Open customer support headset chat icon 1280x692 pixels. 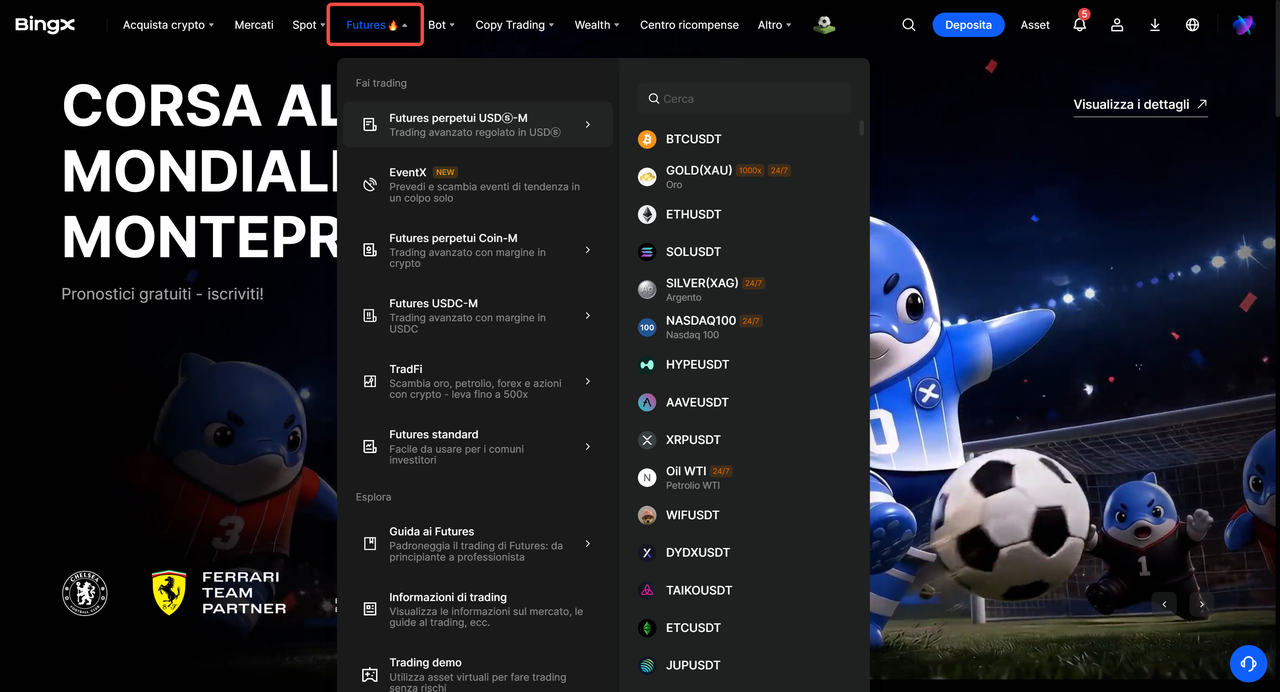[x=1248, y=662]
